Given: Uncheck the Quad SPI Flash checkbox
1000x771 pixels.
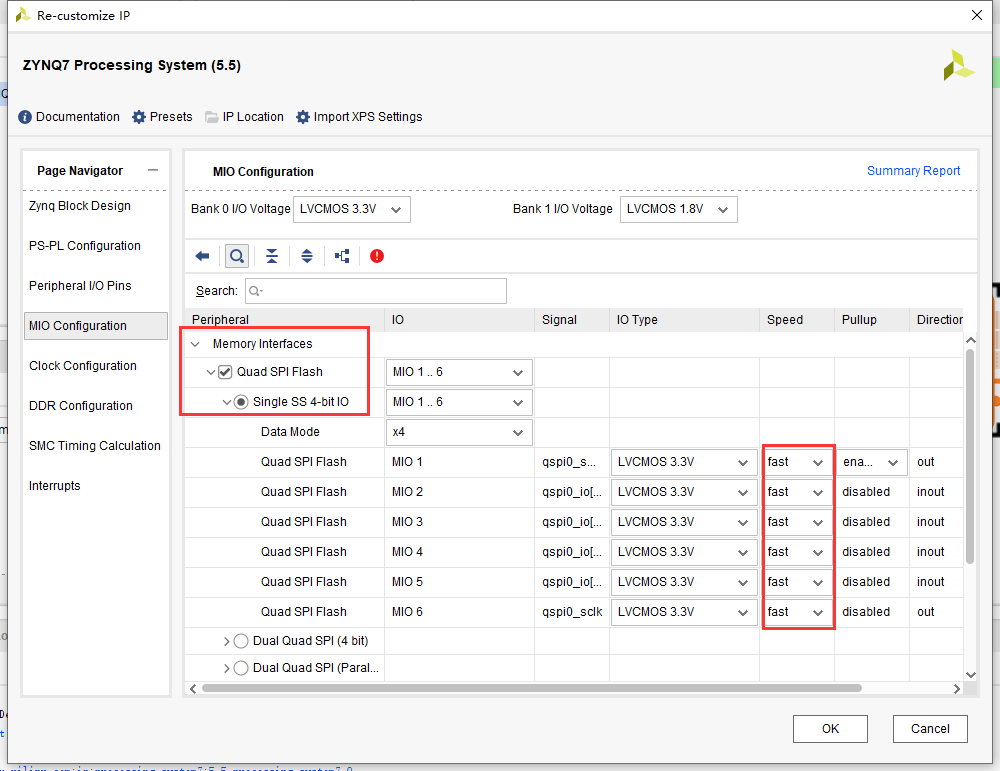Looking at the screenshot, I should pyautogui.click(x=225, y=372).
